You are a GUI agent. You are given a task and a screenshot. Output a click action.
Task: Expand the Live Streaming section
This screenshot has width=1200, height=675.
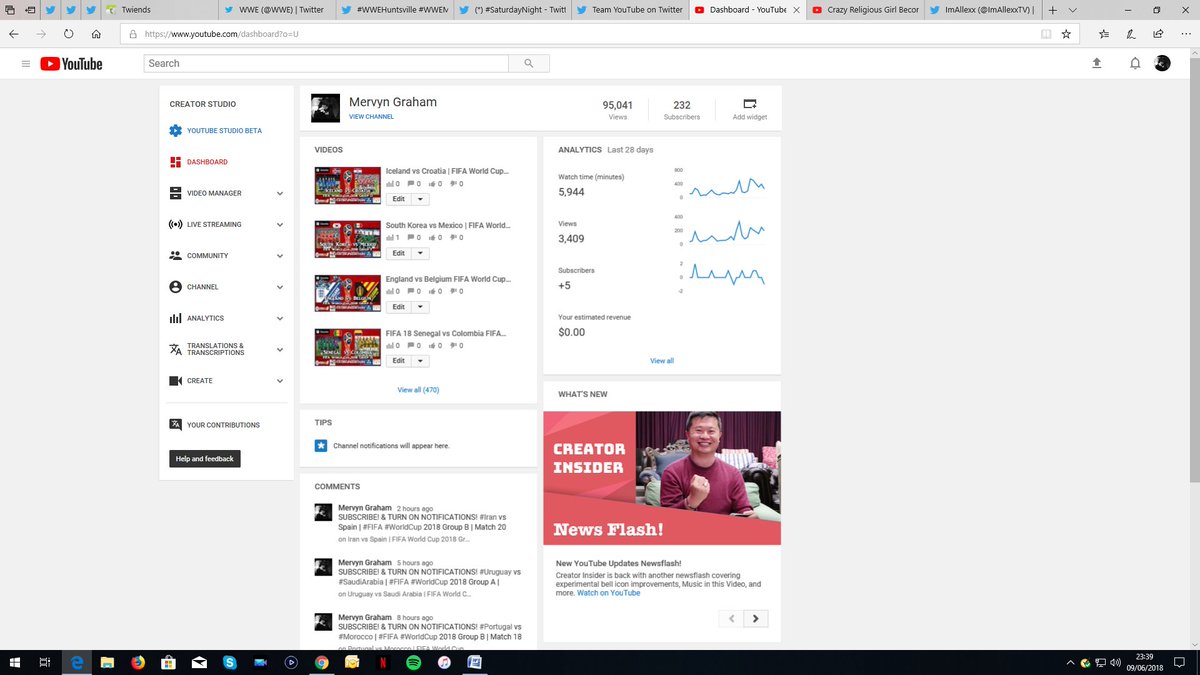(x=280, y=224)
